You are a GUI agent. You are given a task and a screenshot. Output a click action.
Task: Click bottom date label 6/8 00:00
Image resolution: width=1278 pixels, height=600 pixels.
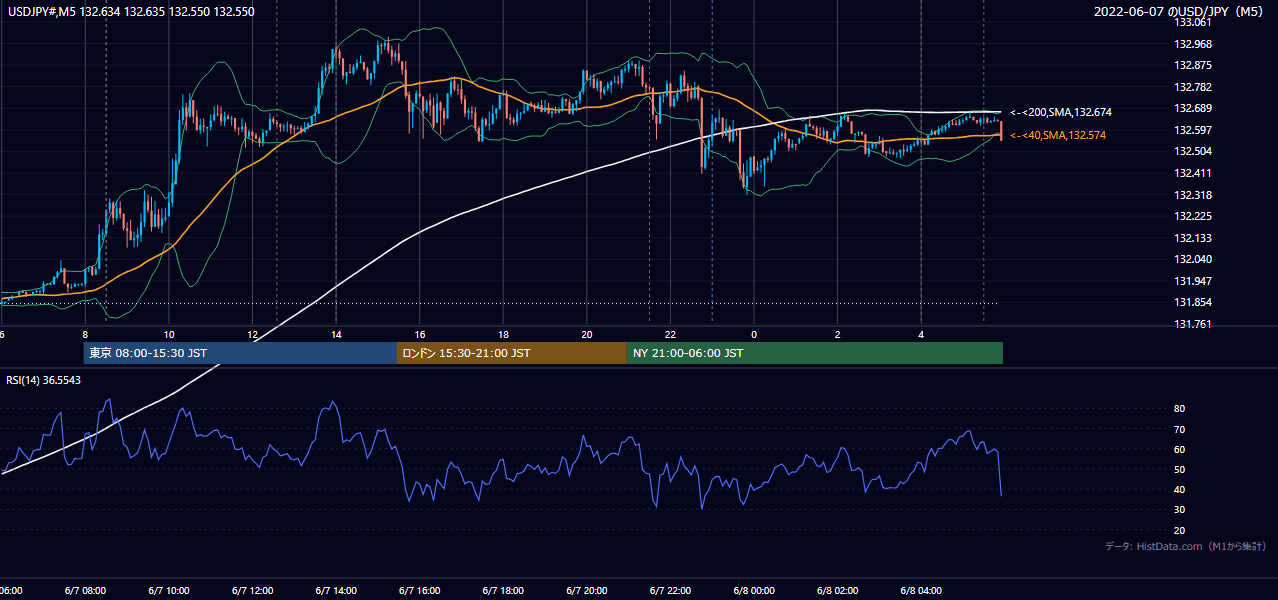tap(754, 590)
